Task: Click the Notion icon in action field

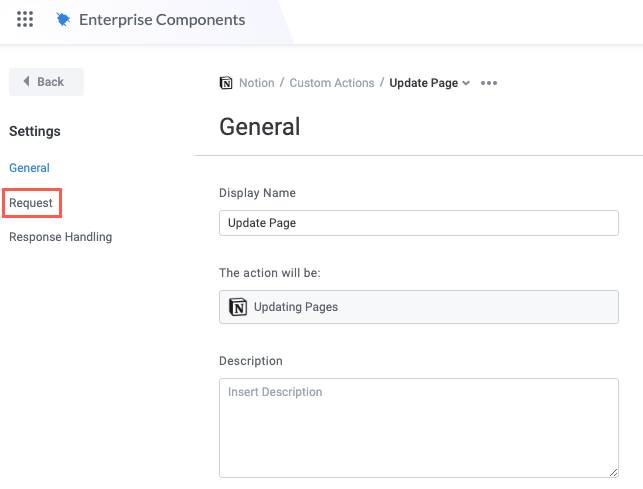Action: coord(238,307)
